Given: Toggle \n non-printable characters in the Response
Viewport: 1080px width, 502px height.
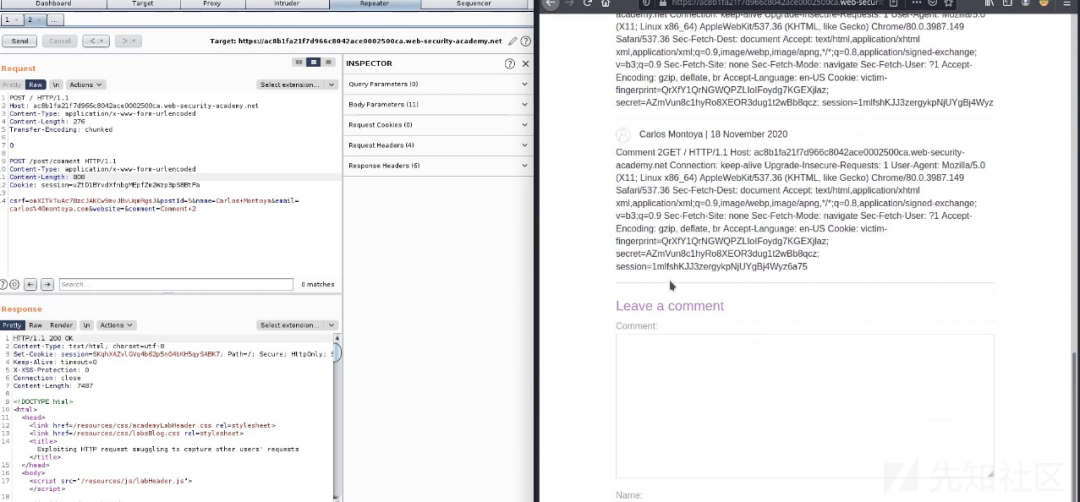Looking at the screenshot, I should click(86, 325).
